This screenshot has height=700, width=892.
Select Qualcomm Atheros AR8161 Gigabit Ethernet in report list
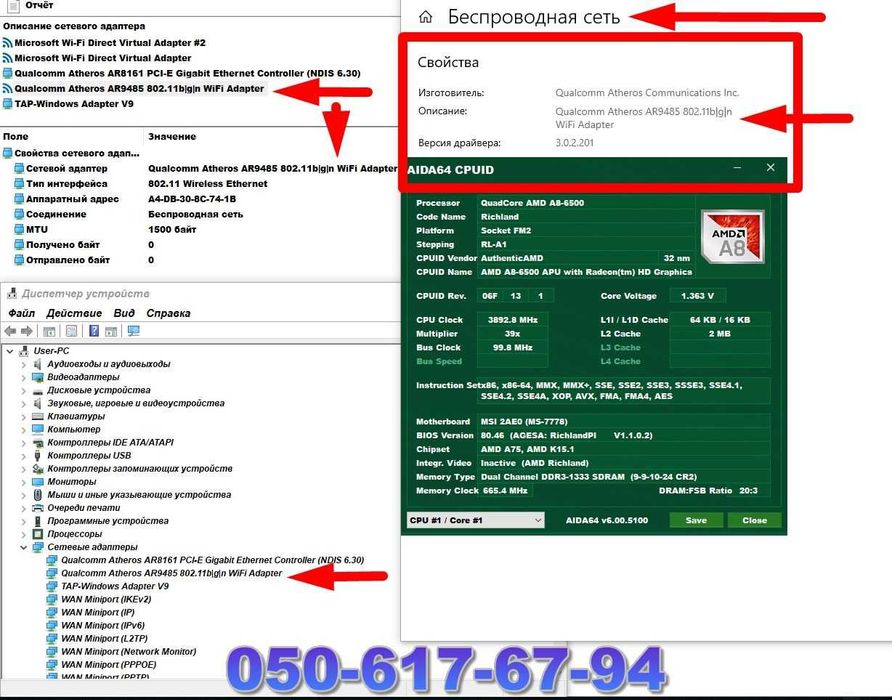182,73
